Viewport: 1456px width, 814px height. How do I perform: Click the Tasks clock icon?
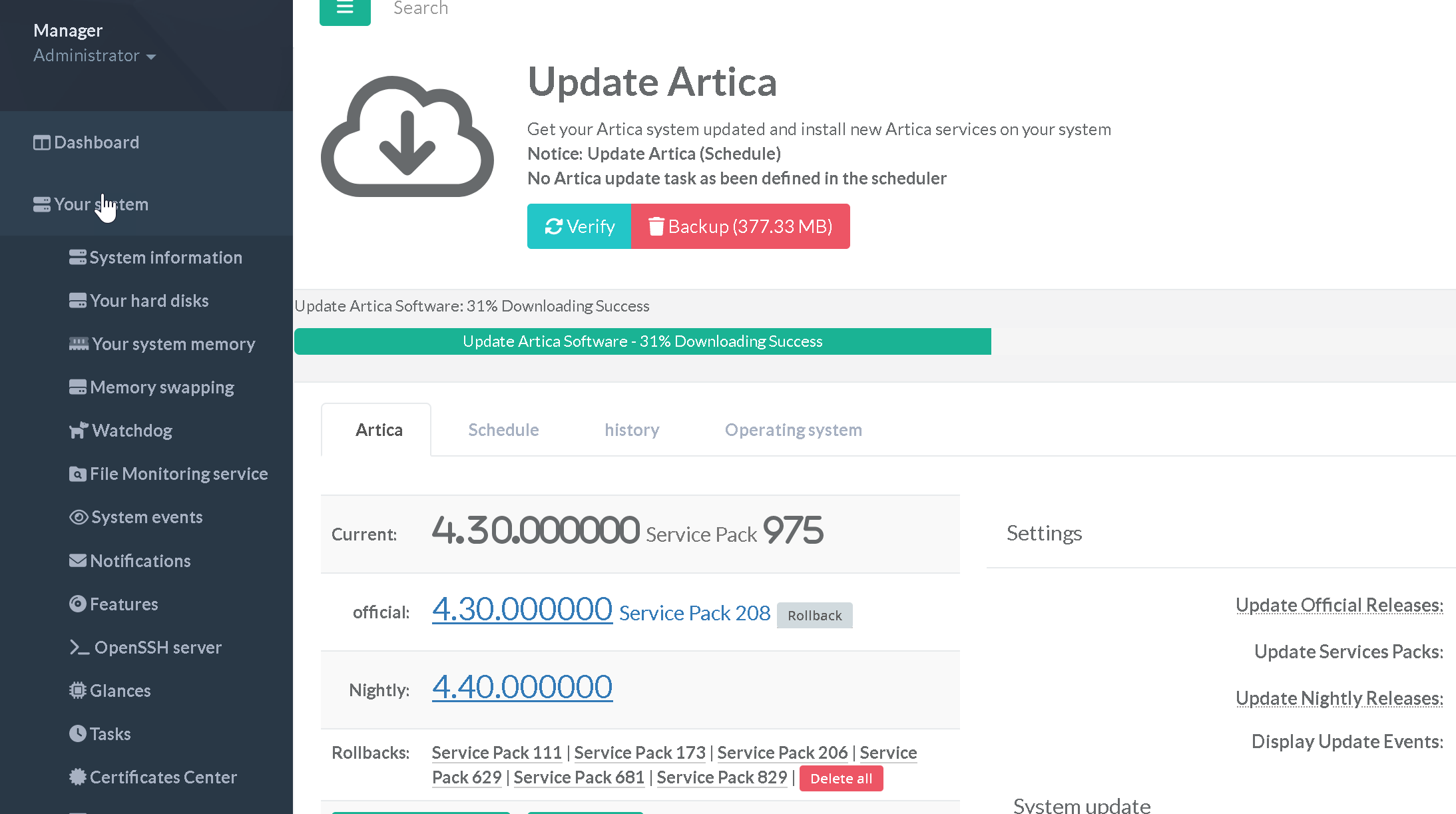pyautogui.click(x=78, y=733)
